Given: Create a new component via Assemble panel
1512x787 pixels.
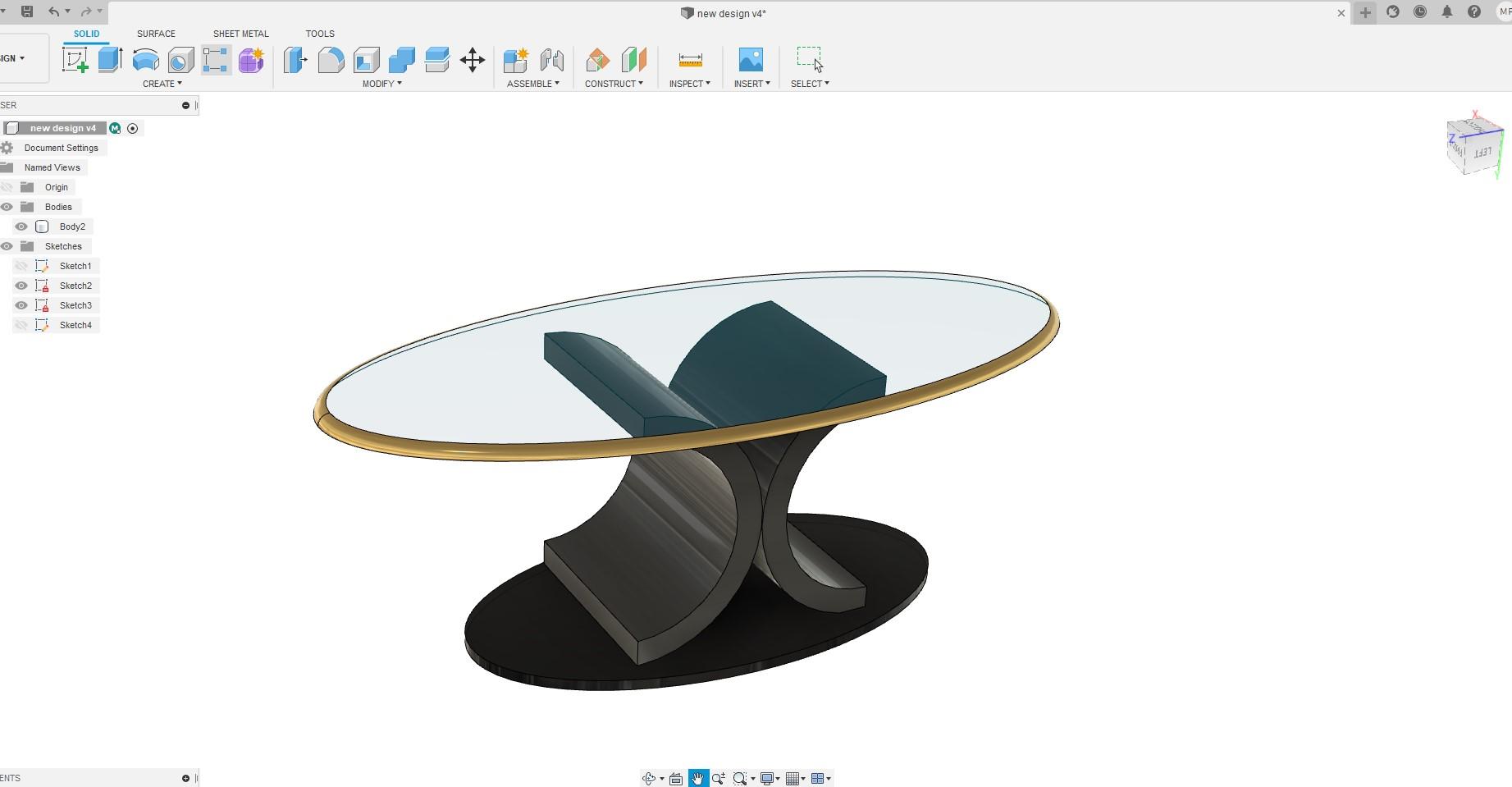Looking at the screenshot, I should (515, 59).
